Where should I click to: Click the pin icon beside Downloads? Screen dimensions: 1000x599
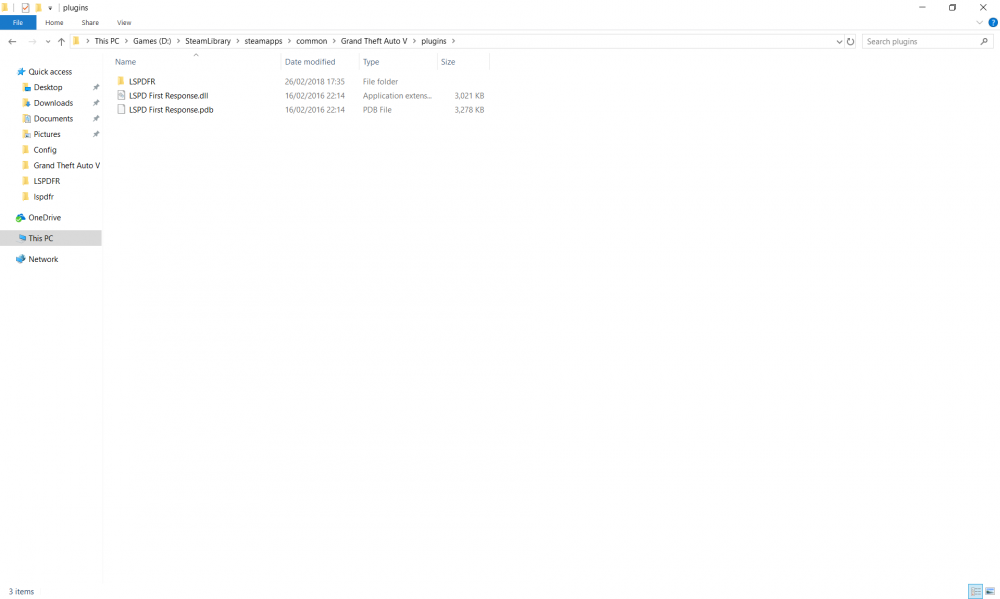(96, 103)
